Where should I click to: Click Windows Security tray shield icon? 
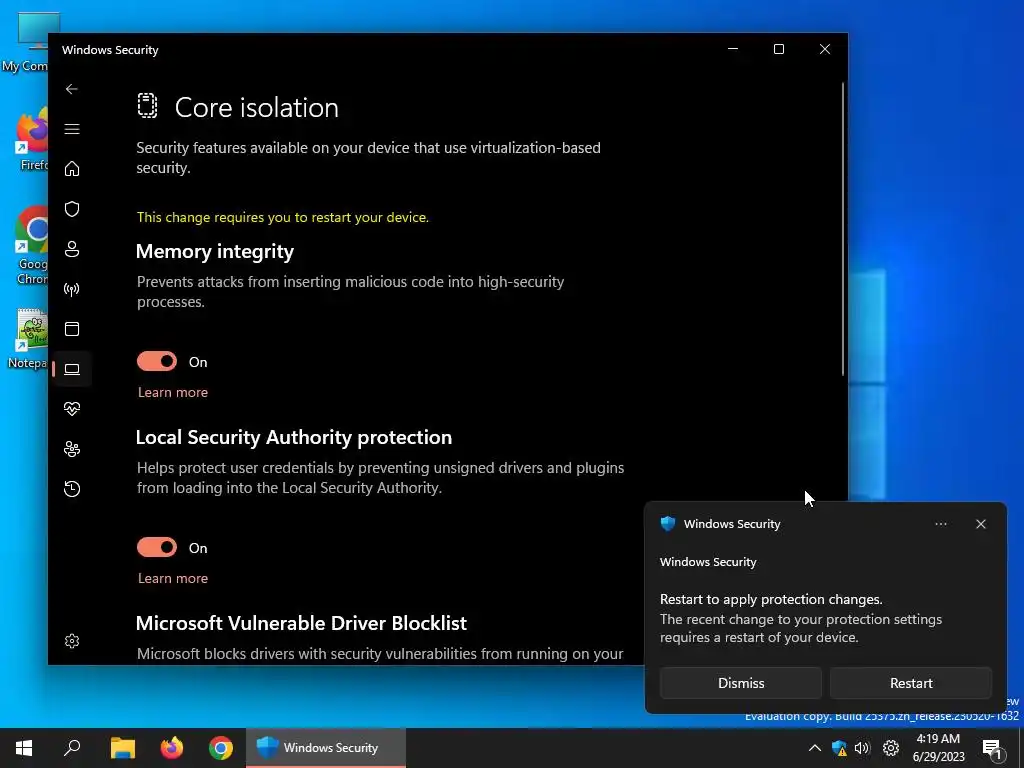click(839, 748)
